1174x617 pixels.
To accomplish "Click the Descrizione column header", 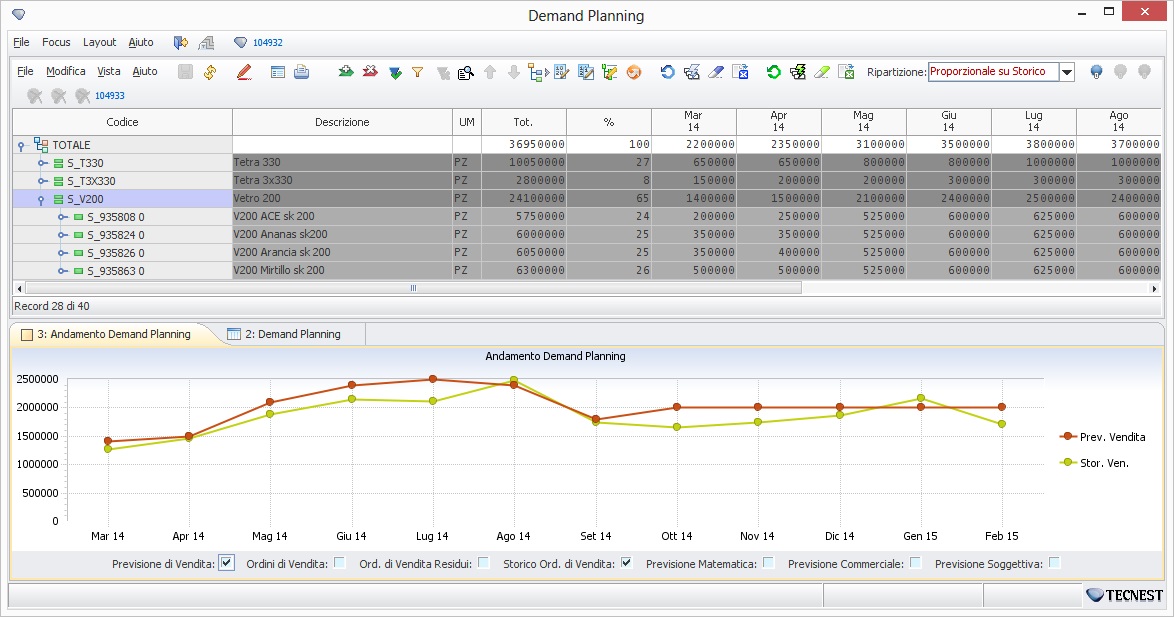I will 342,121.
